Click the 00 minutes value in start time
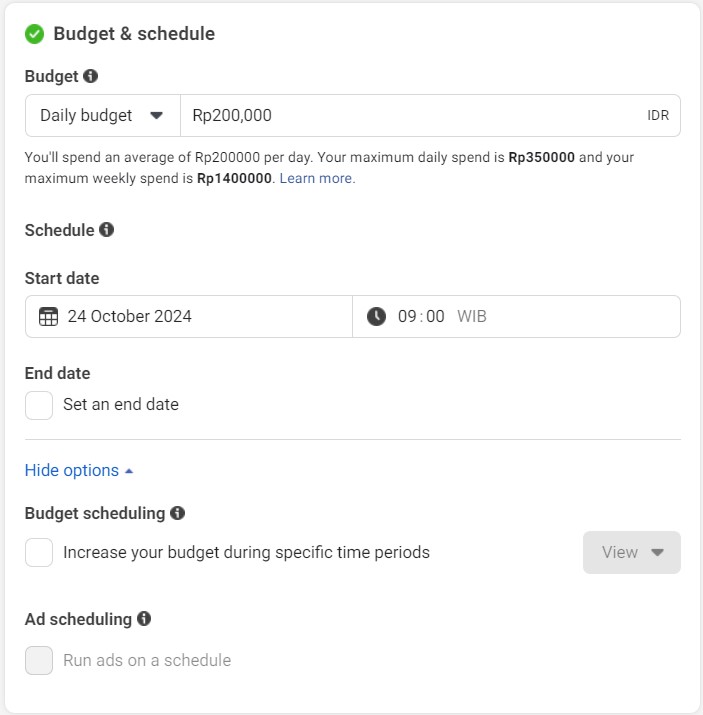The image size is (703, 715). pos(435,316)
